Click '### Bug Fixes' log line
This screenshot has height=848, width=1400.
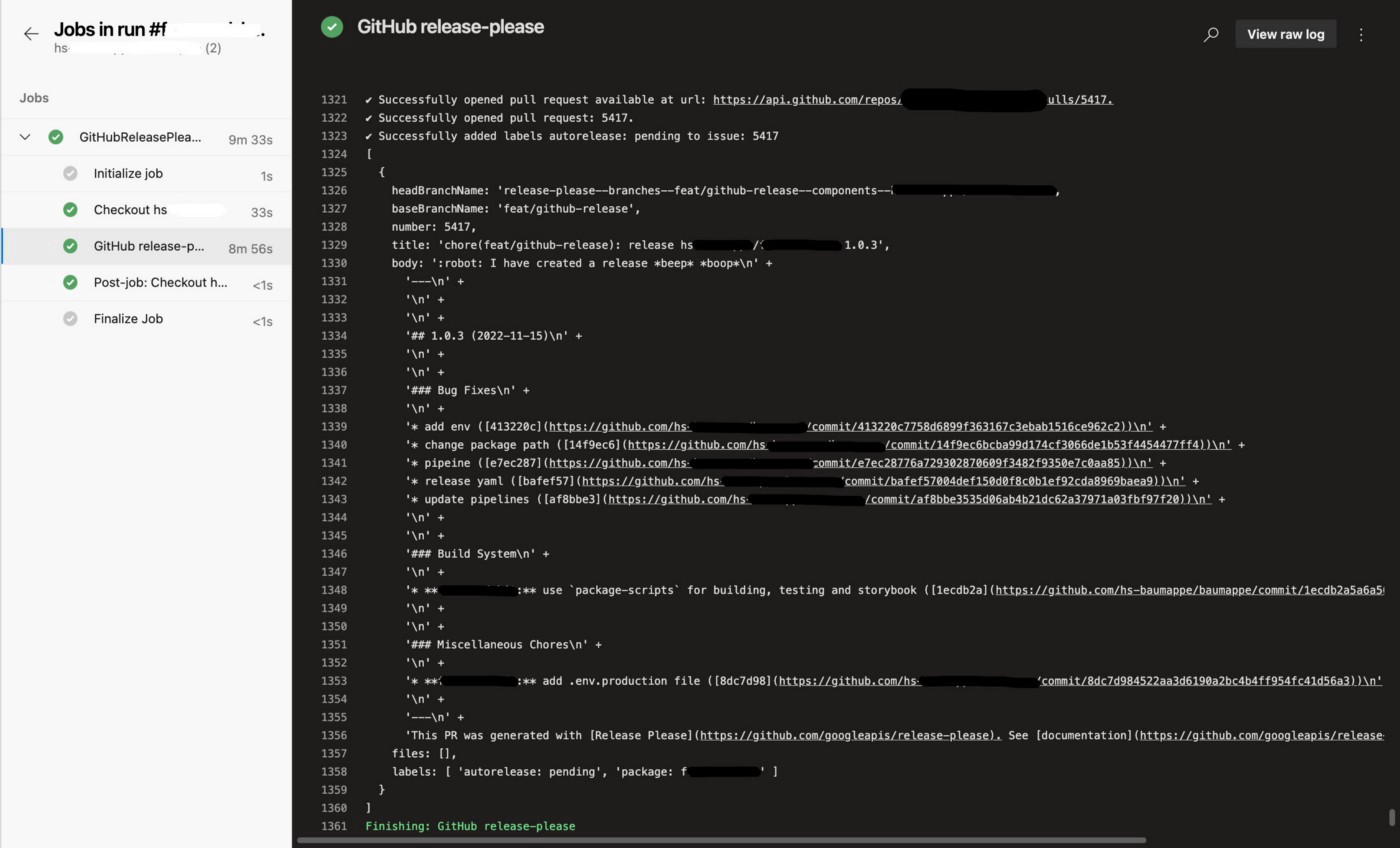click(467, 390)
